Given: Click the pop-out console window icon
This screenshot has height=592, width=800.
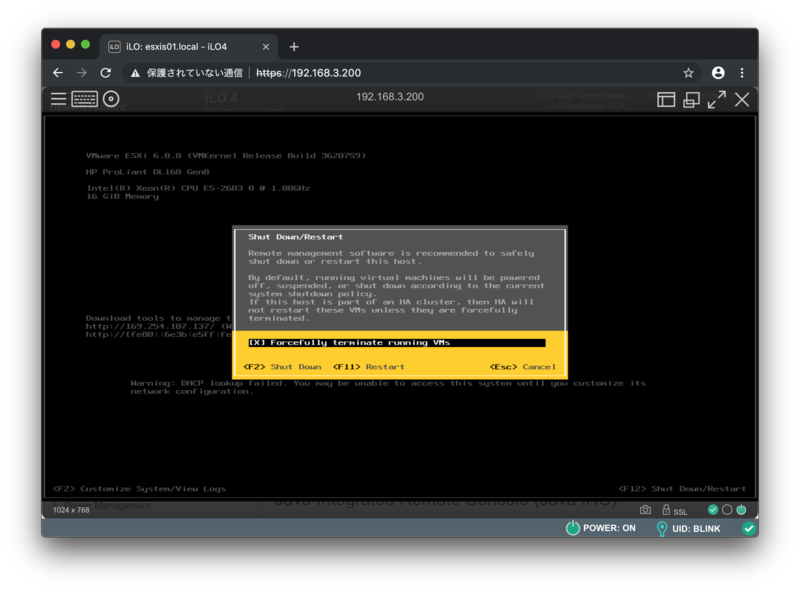Looking at the screenshot, I should pos(691,100).
